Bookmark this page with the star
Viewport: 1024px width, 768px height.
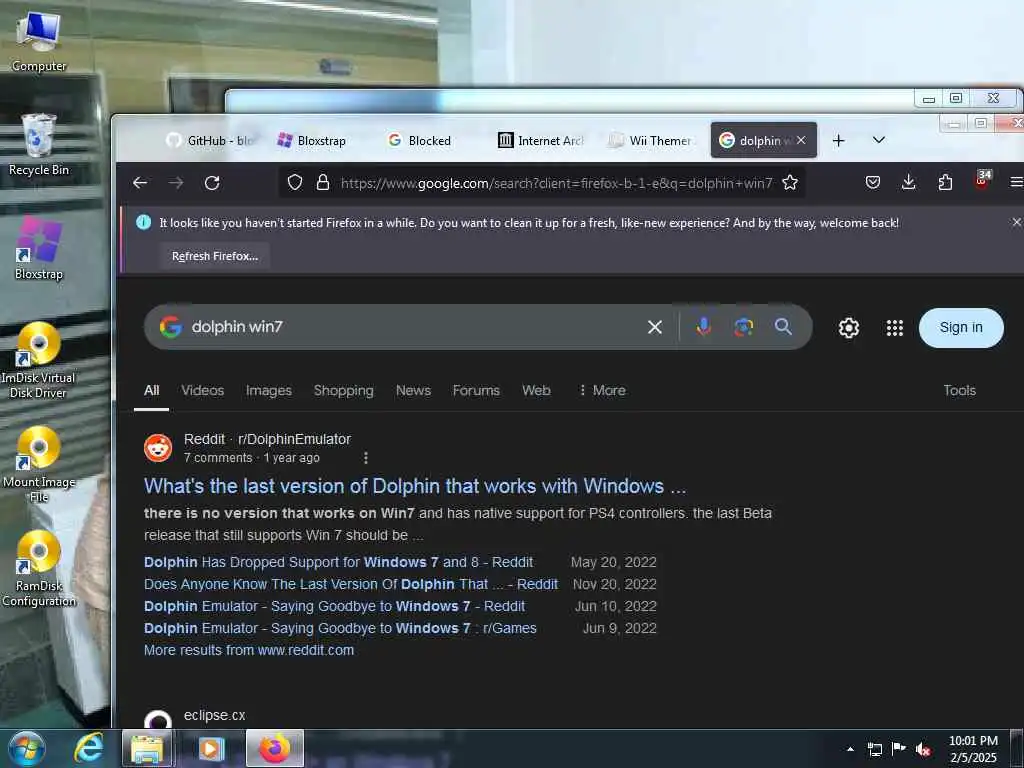tap(790, 183)
